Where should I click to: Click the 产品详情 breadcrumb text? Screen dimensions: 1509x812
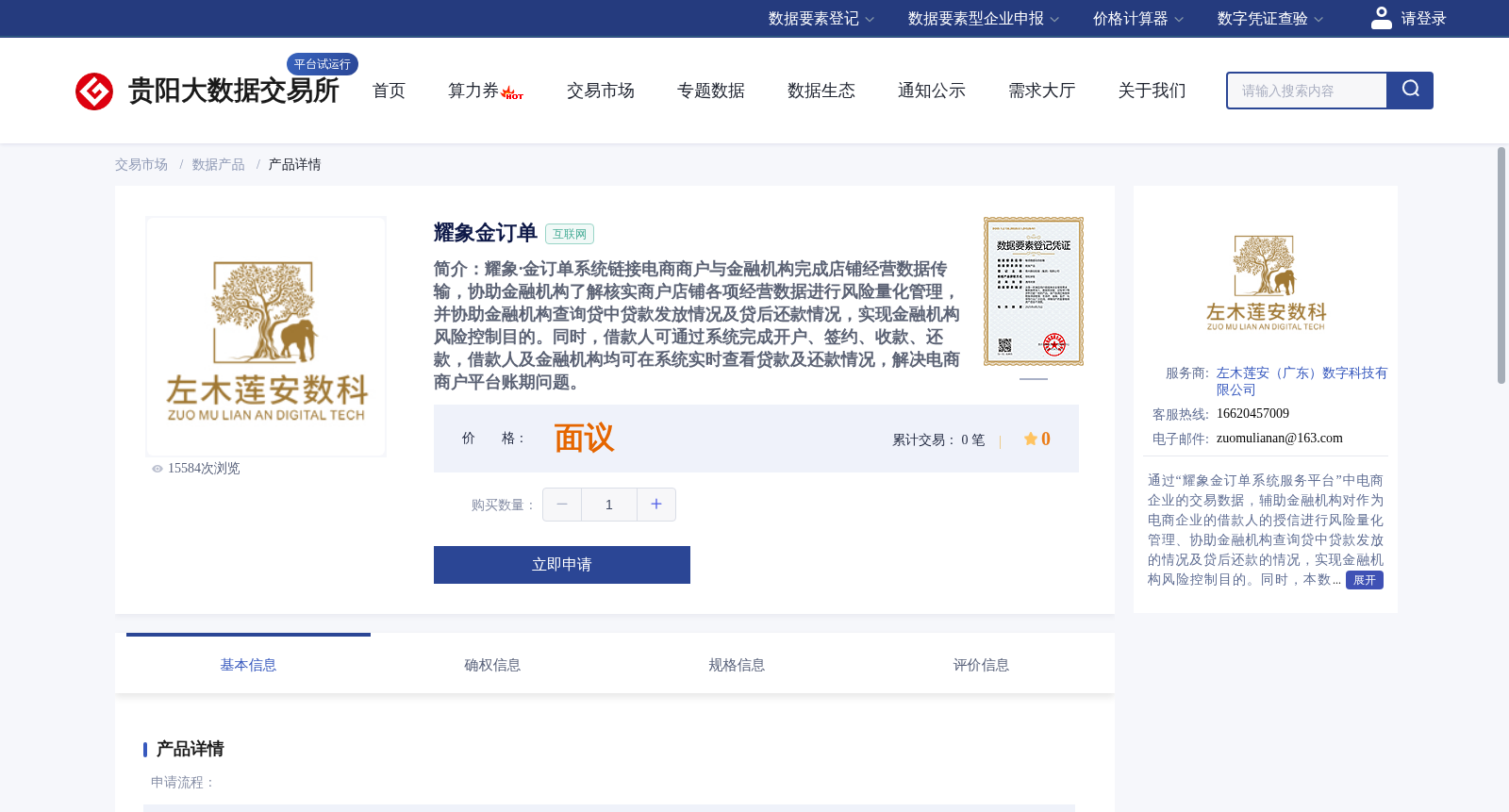click(x=294, y=165)
